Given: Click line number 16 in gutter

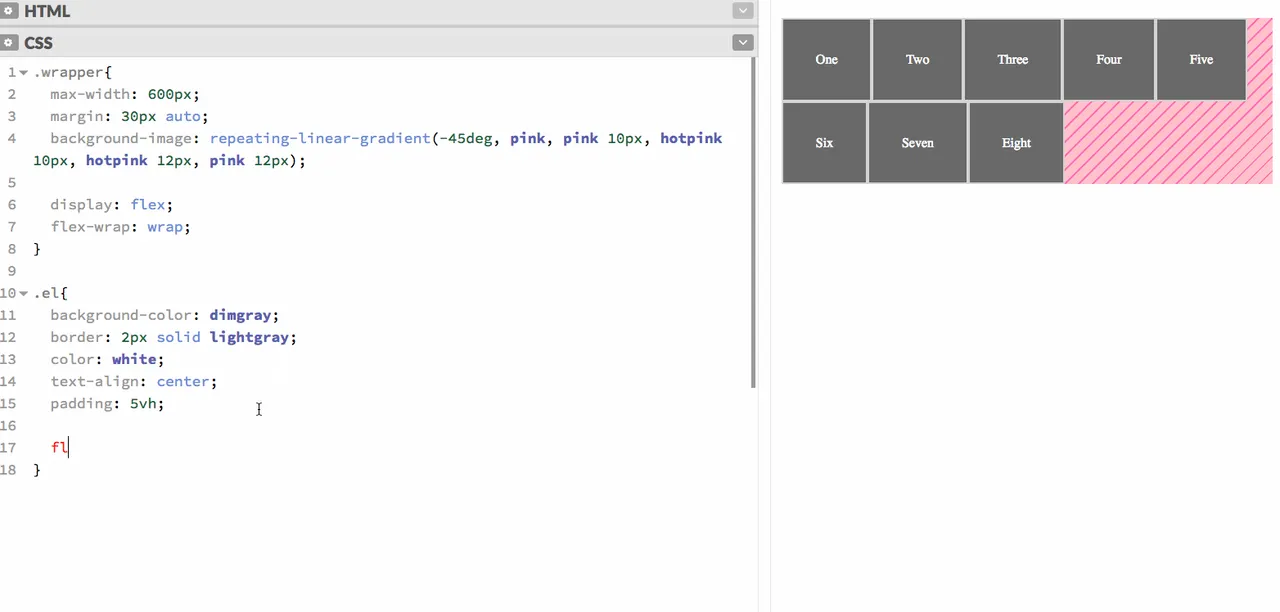Looking at the screenshot, I should pos(9,425).
